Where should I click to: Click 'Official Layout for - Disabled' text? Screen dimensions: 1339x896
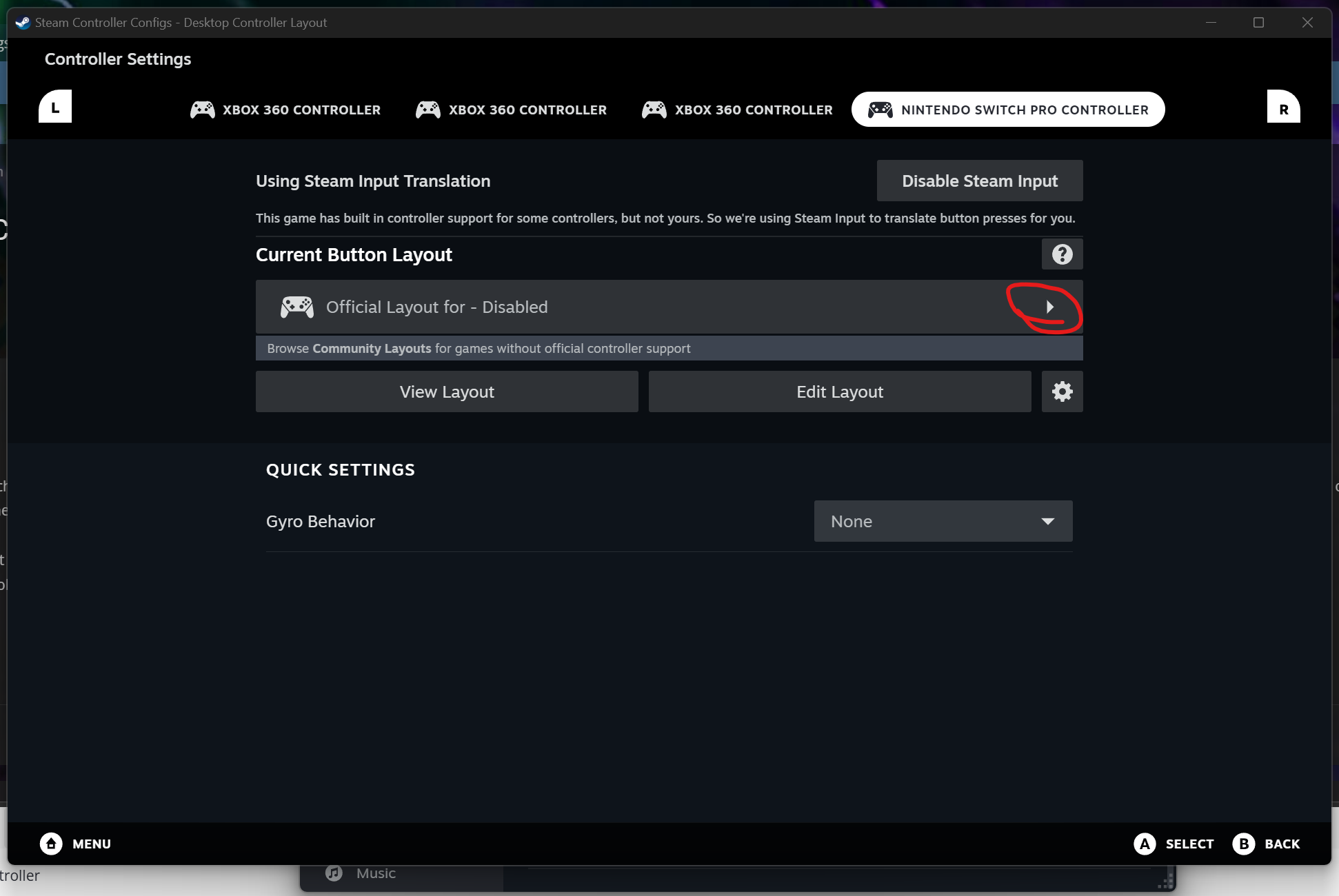[437, 307]
